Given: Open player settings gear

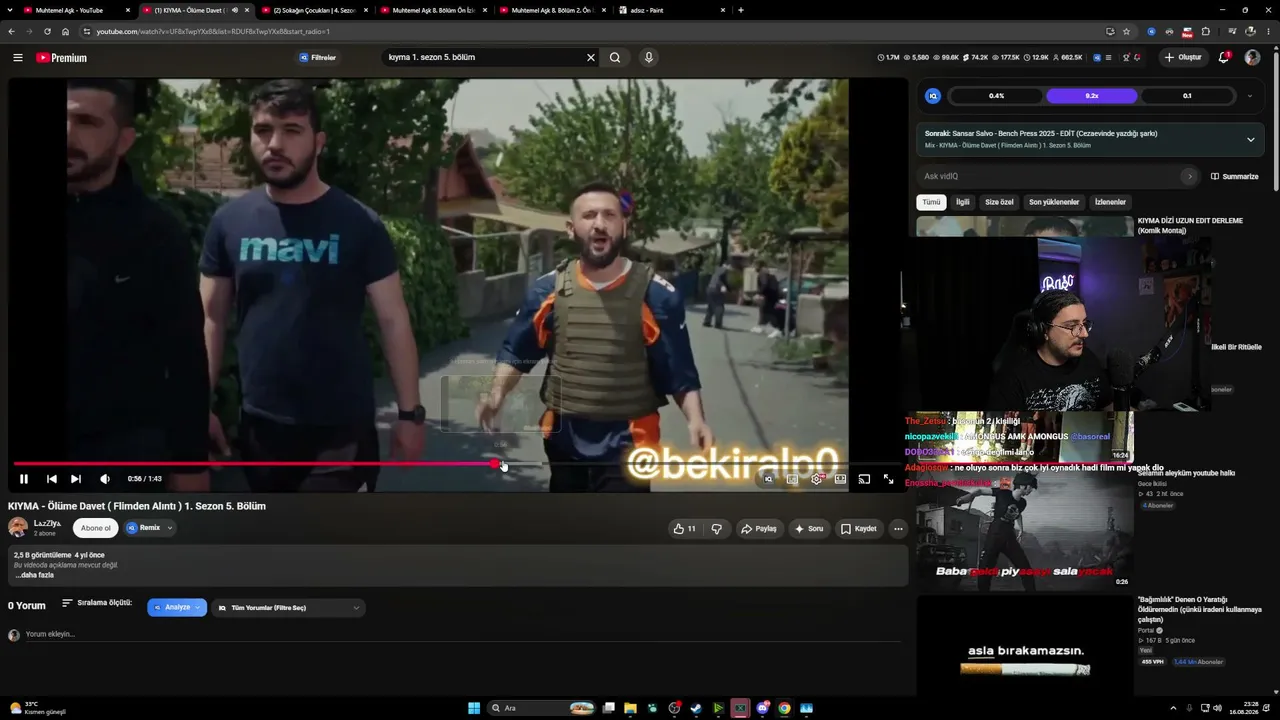Looking at the screenshot, I should 816,479.
